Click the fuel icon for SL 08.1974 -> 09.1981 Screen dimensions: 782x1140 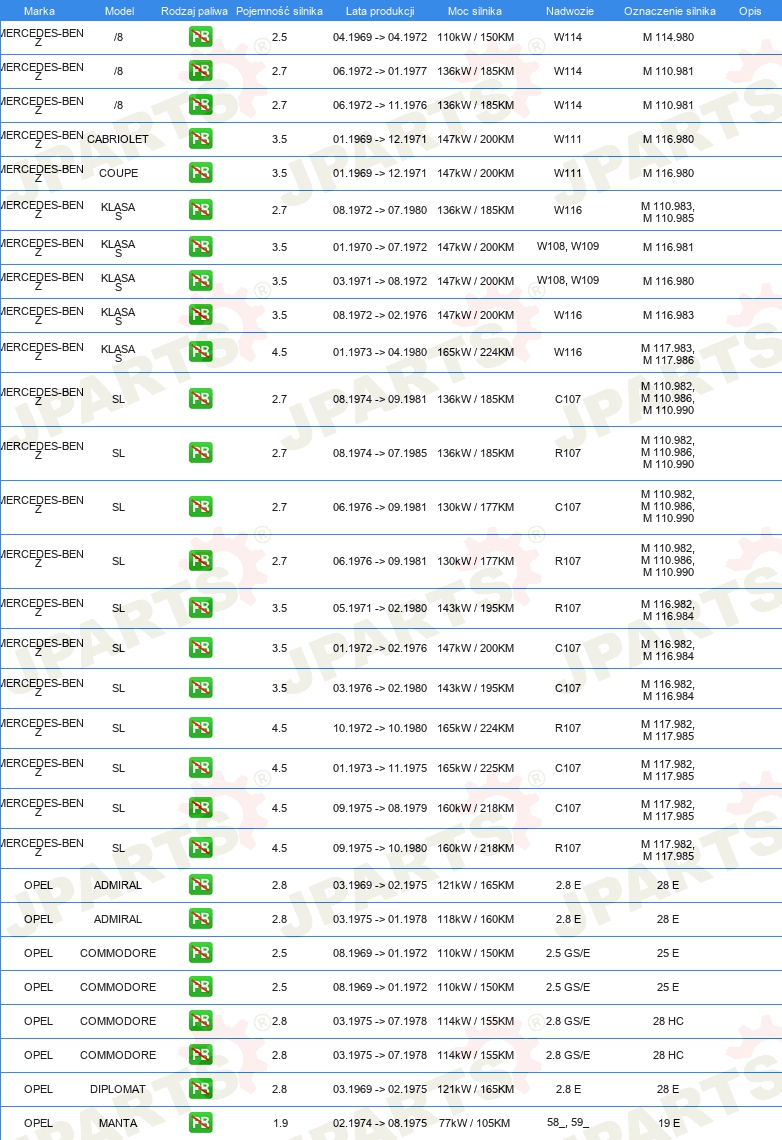(201, 399)
